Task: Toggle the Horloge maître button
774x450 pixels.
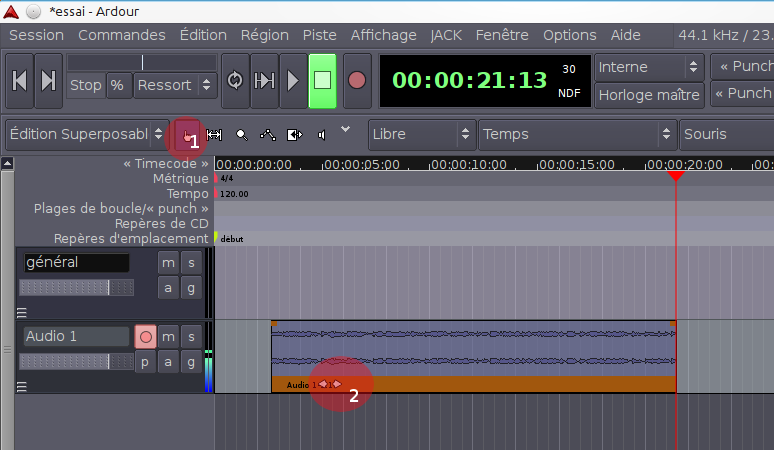Action: click(649, 95)
